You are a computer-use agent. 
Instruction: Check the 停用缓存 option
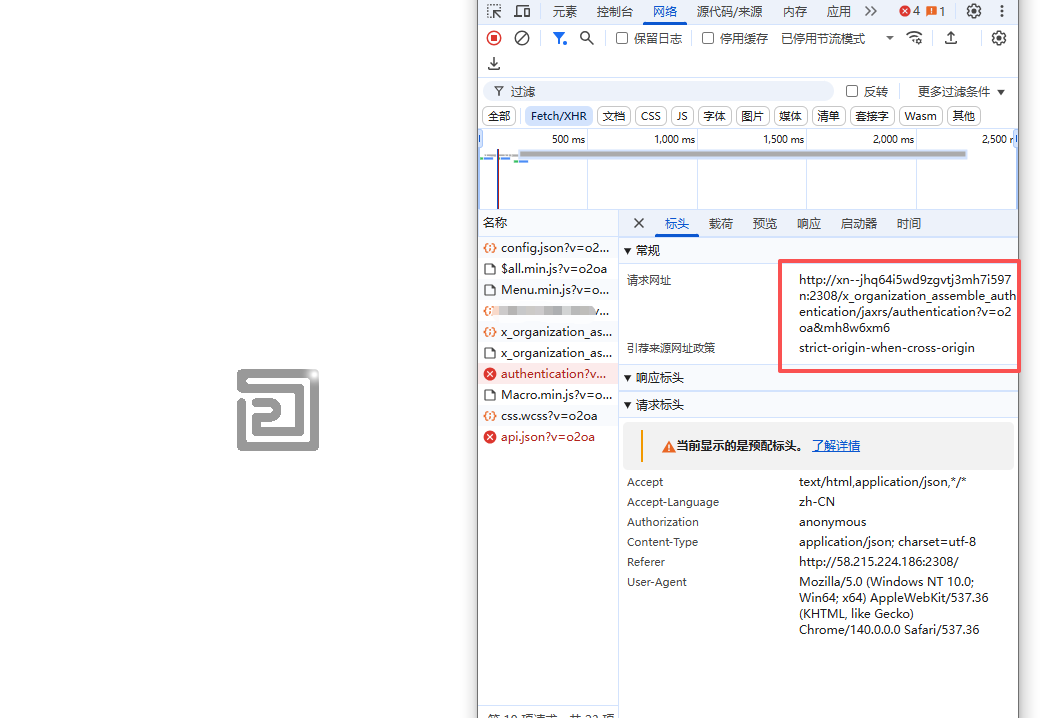click(709, 38)
